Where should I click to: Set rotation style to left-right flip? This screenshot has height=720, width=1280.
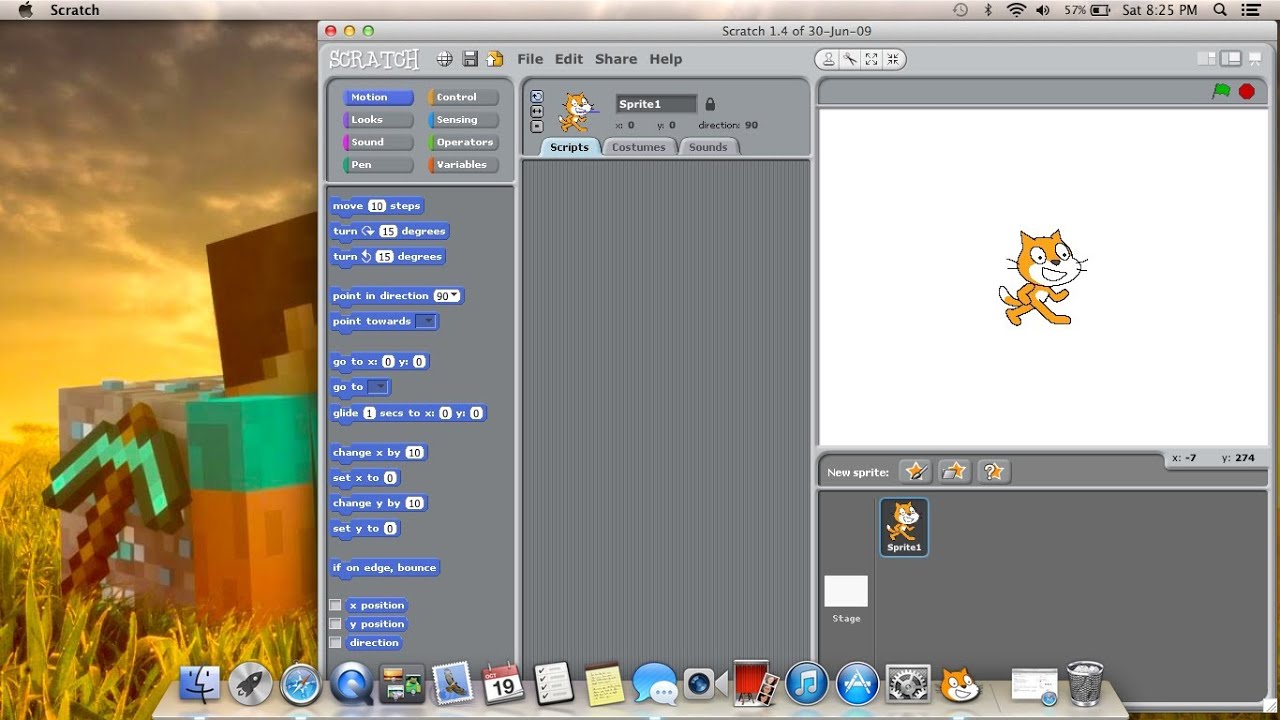click(537, 112)
